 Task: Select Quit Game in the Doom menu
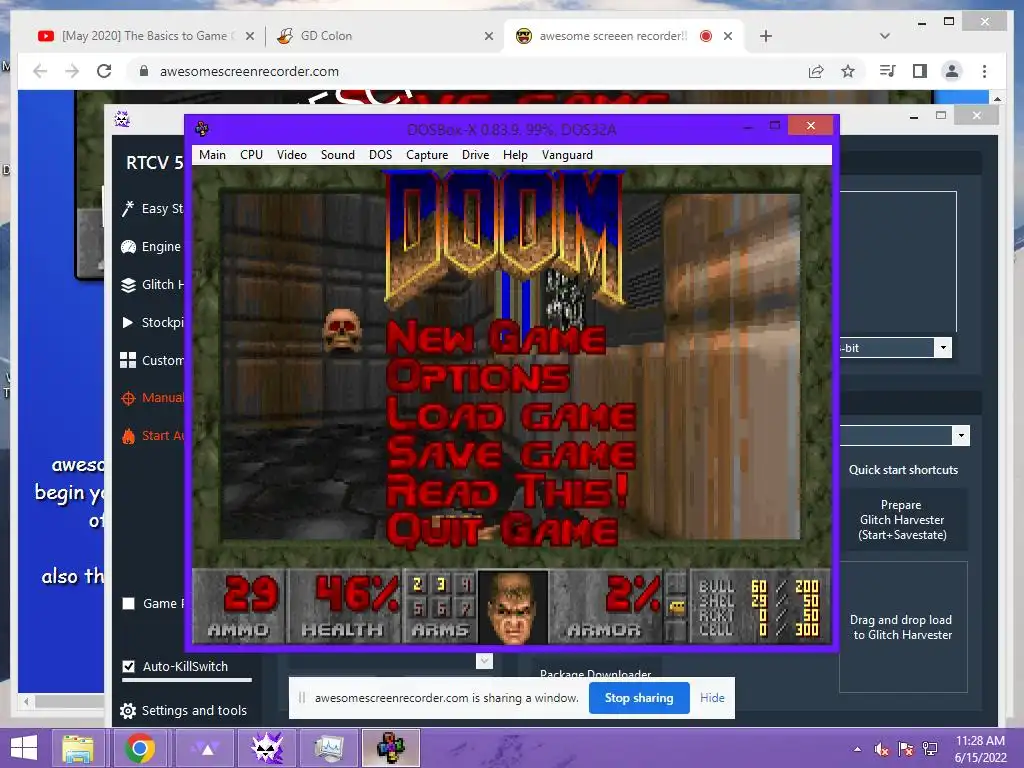click(x=502, y=530)
